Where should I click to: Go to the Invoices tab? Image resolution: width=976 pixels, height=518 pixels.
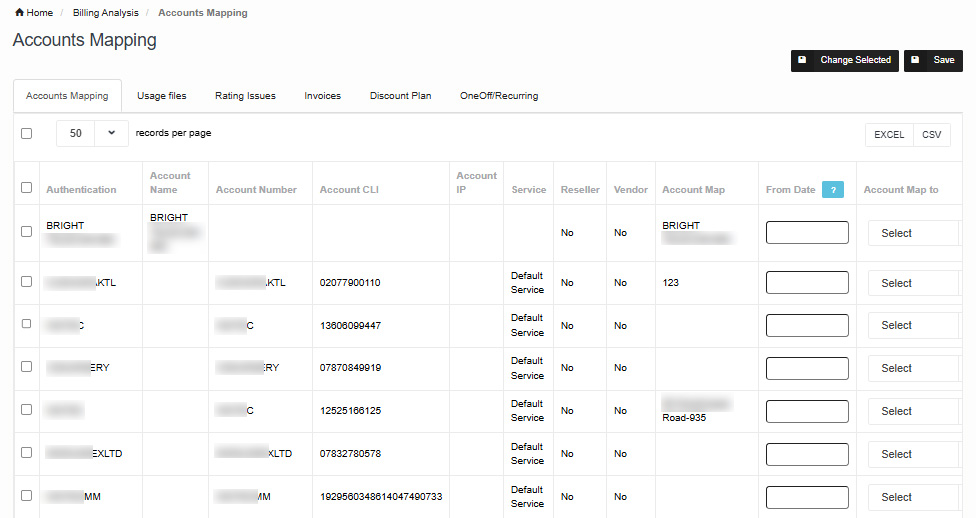click(322, 97)
